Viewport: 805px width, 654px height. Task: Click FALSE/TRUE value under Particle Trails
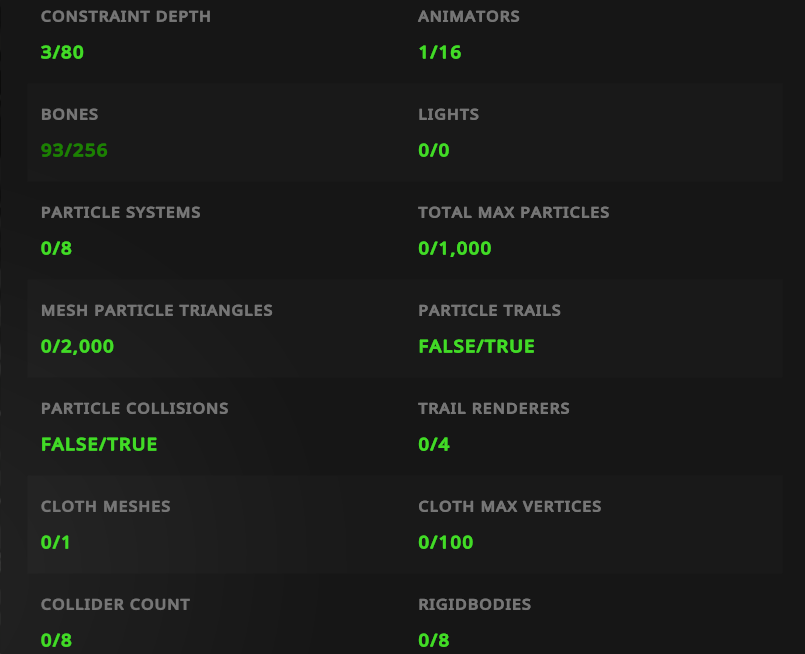click(x=476, y=347)
